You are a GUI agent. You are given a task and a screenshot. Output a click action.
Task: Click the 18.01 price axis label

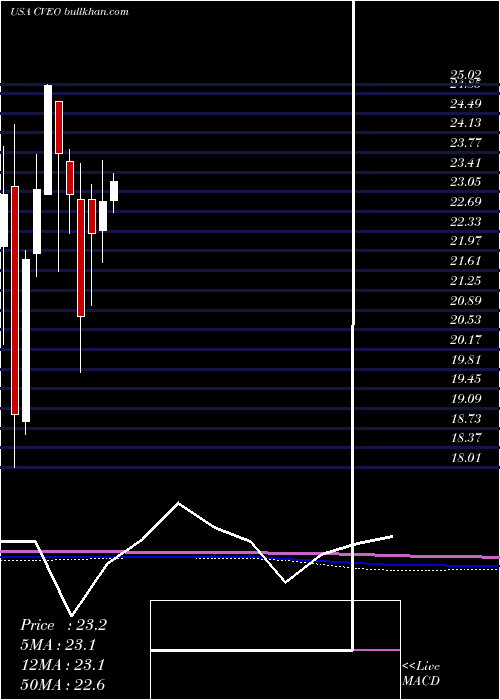(466, 458)
